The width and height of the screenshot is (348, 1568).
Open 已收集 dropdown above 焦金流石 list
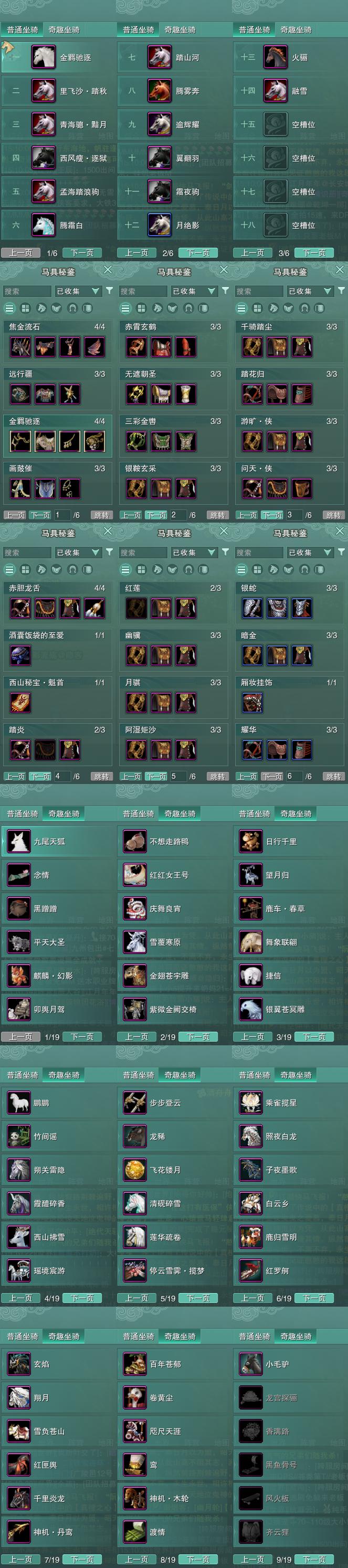78,291
